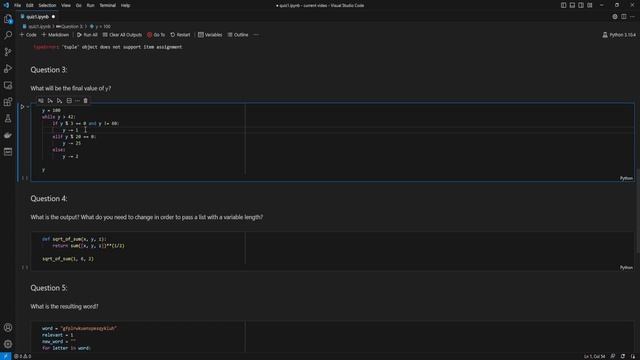Split cell icon in cell toolbar
This screenshot has width=640, height=360.
tap(69, 100)
